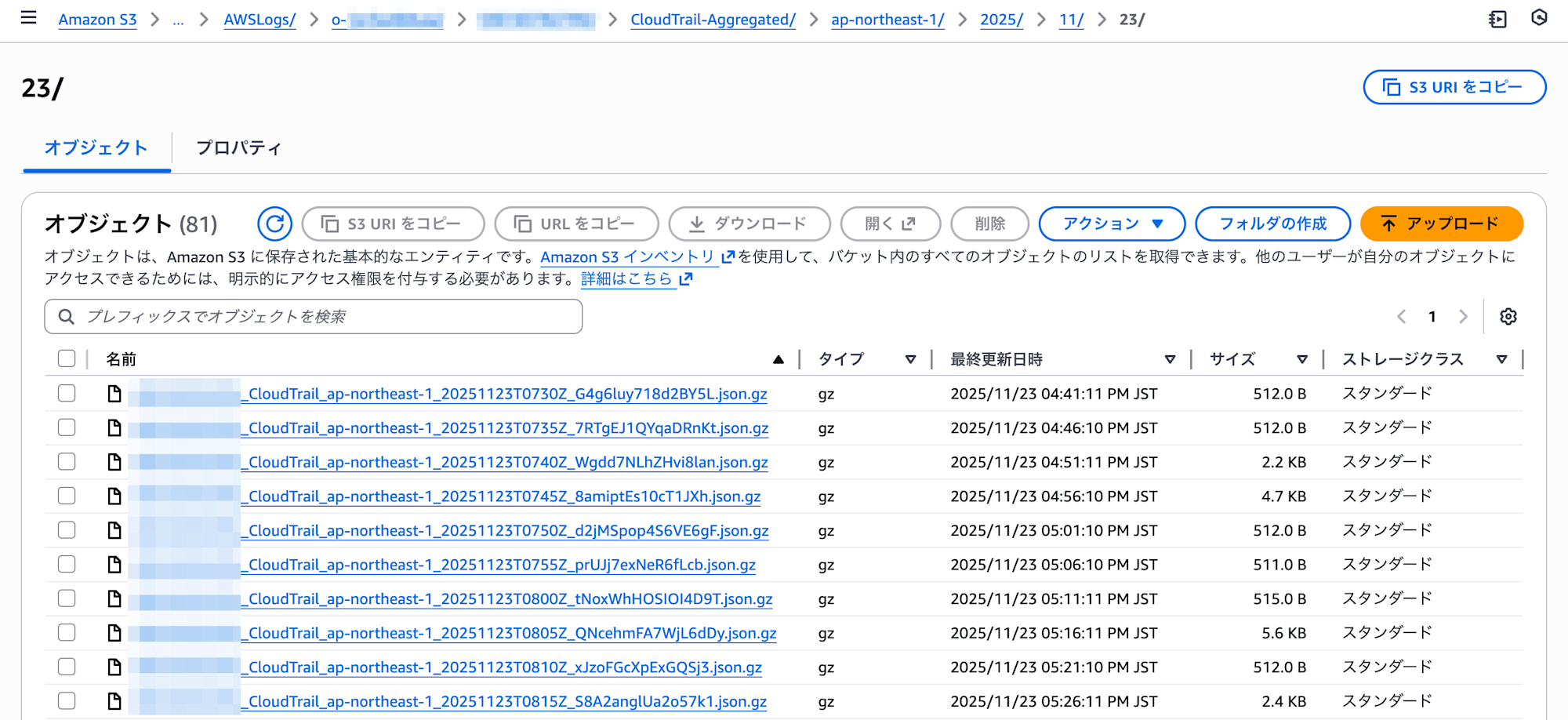Screen dimensions: 1568x720
Task: Click the download icon on ダウンロード button
Action: (696, 223)
